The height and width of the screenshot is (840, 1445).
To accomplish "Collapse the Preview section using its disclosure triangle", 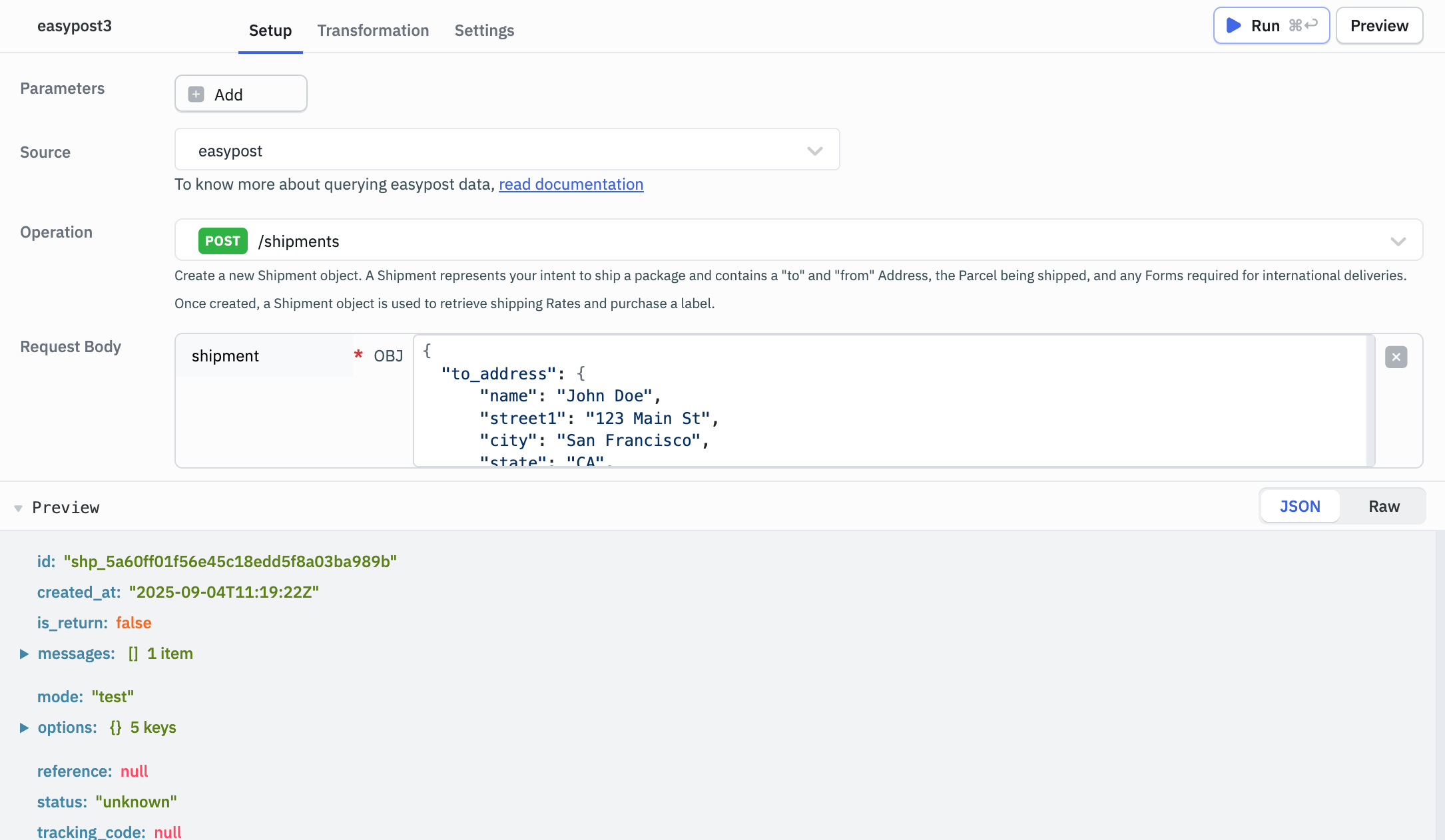I will [18, 507].
